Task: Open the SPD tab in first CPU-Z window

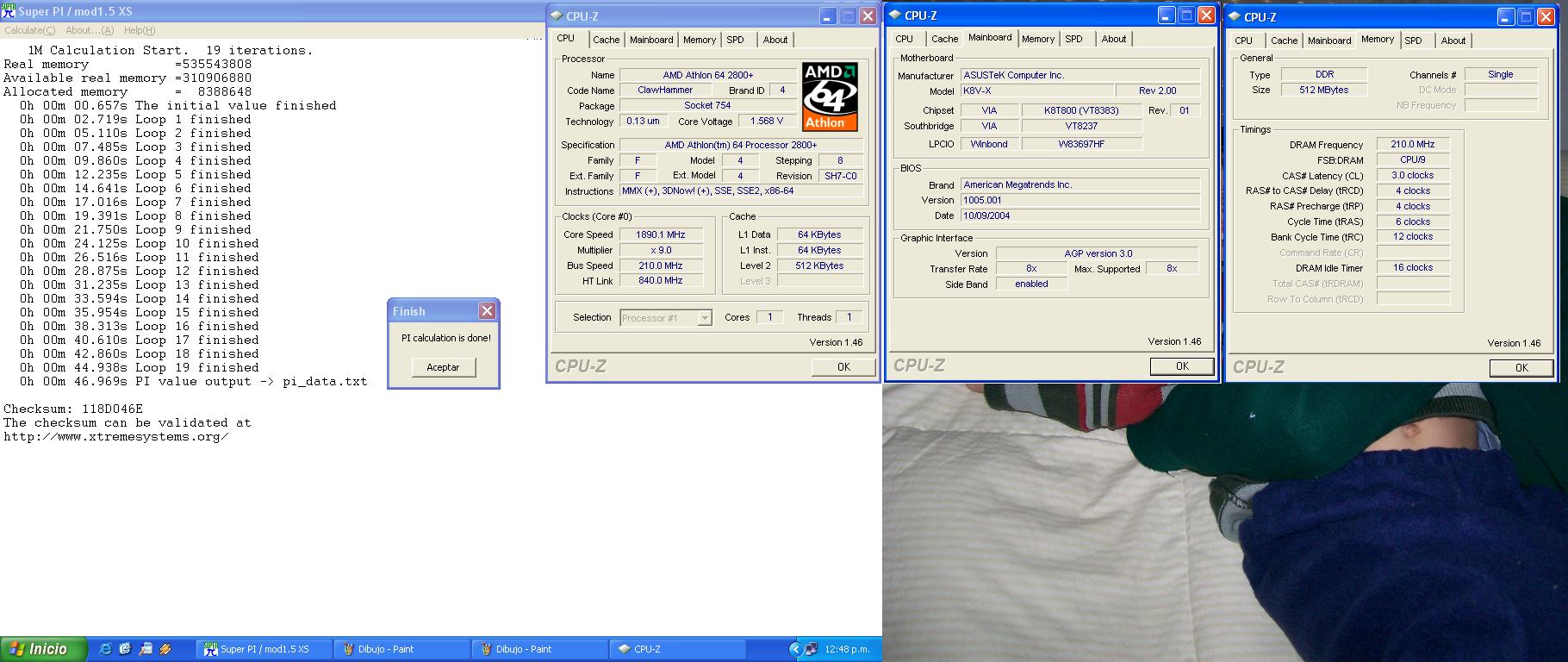Action: coord(735,40)
